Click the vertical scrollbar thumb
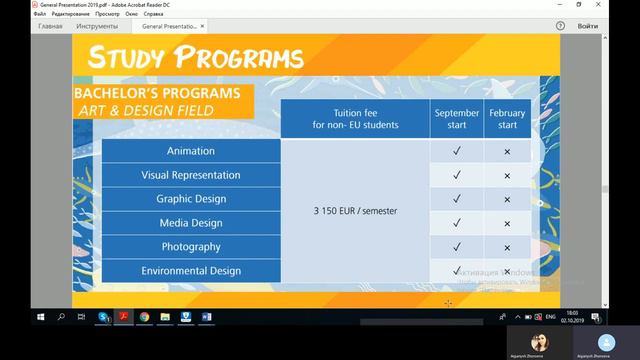 pos(605,189)
